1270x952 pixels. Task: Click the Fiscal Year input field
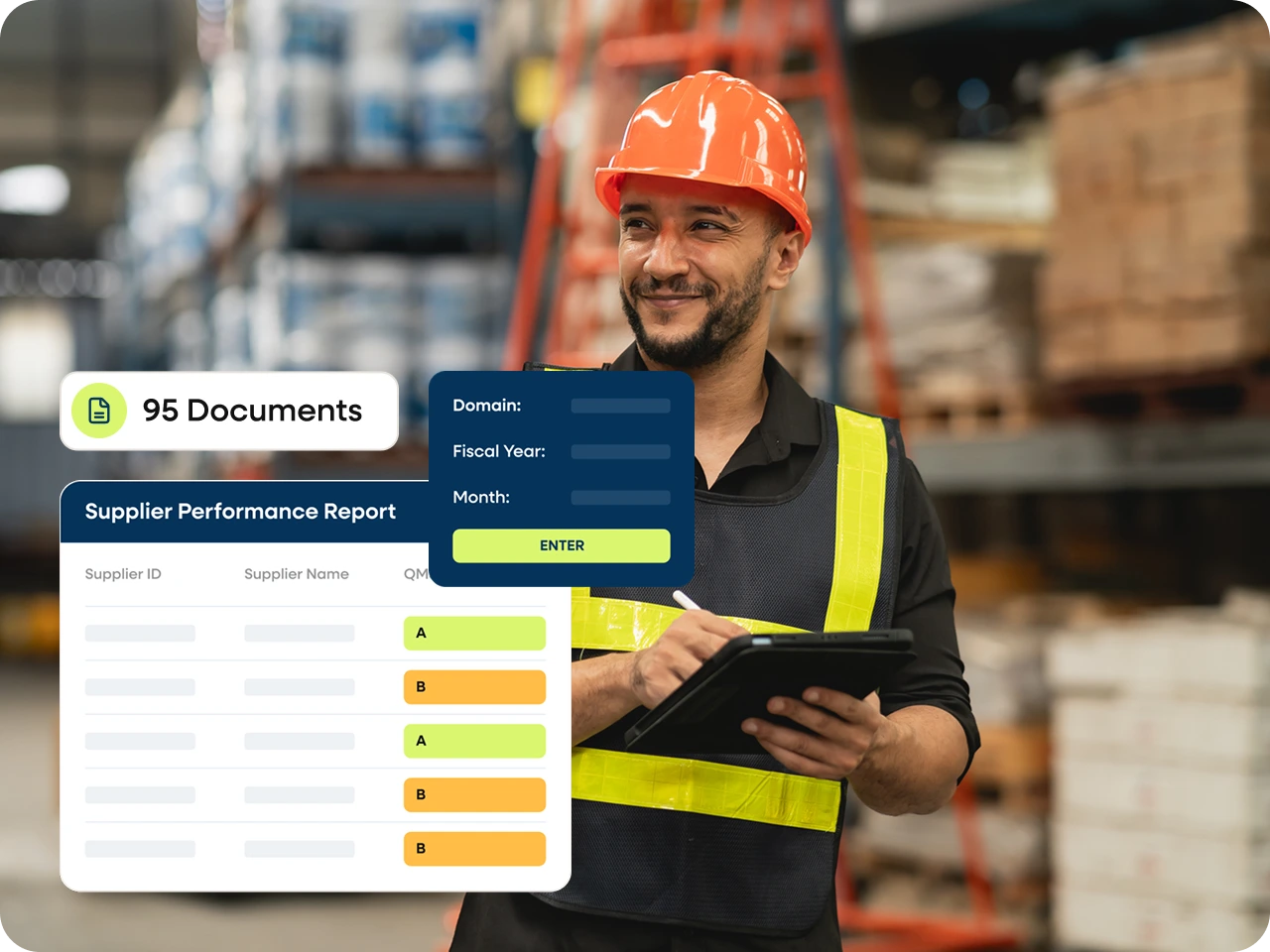[621, 451]
